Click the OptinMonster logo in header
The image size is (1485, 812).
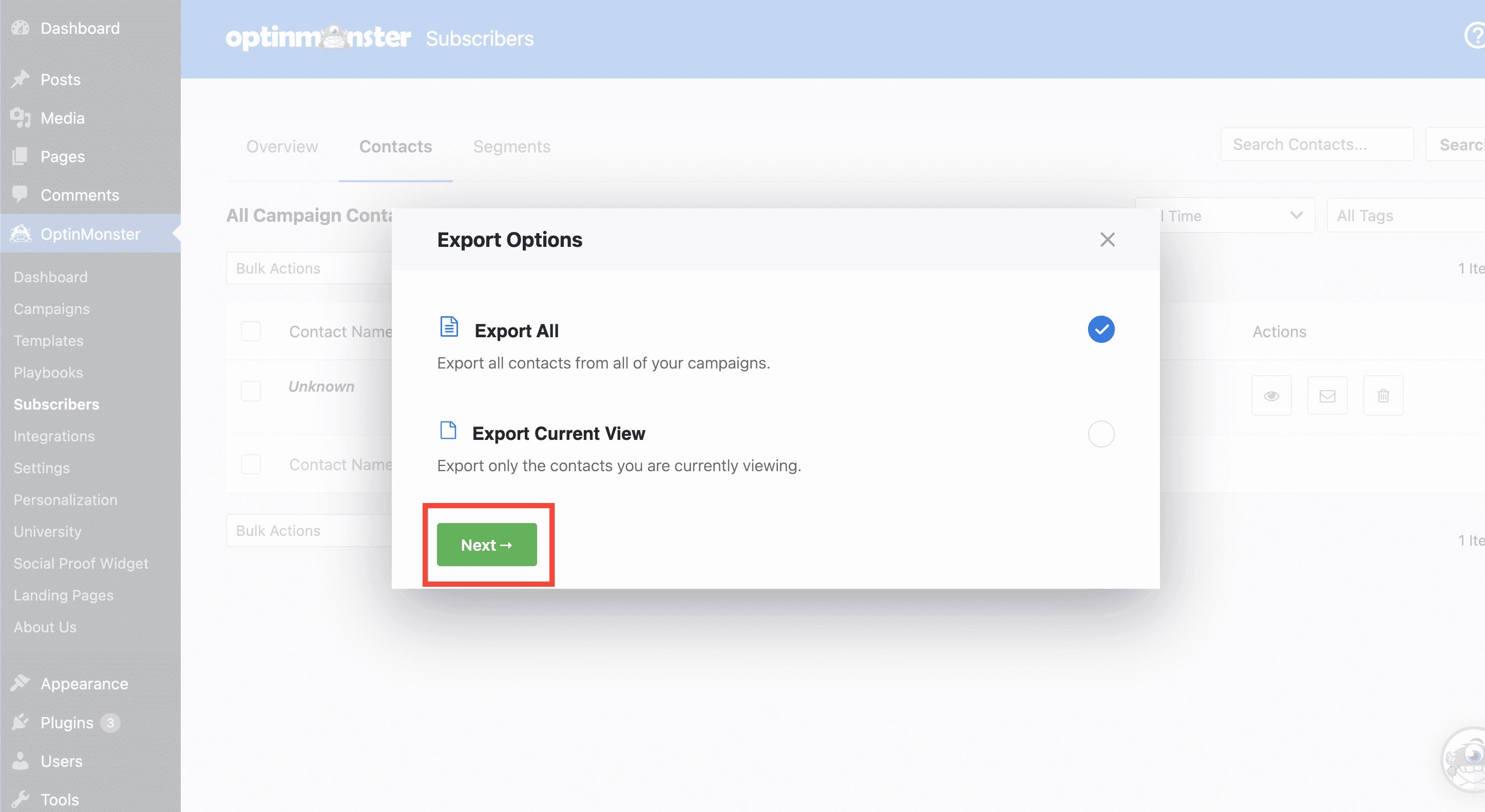tap(318, 38)
